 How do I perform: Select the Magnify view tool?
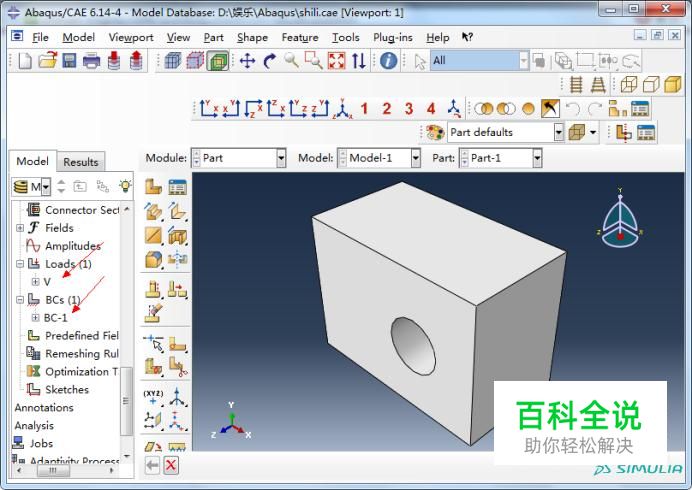tap(291, 60)
